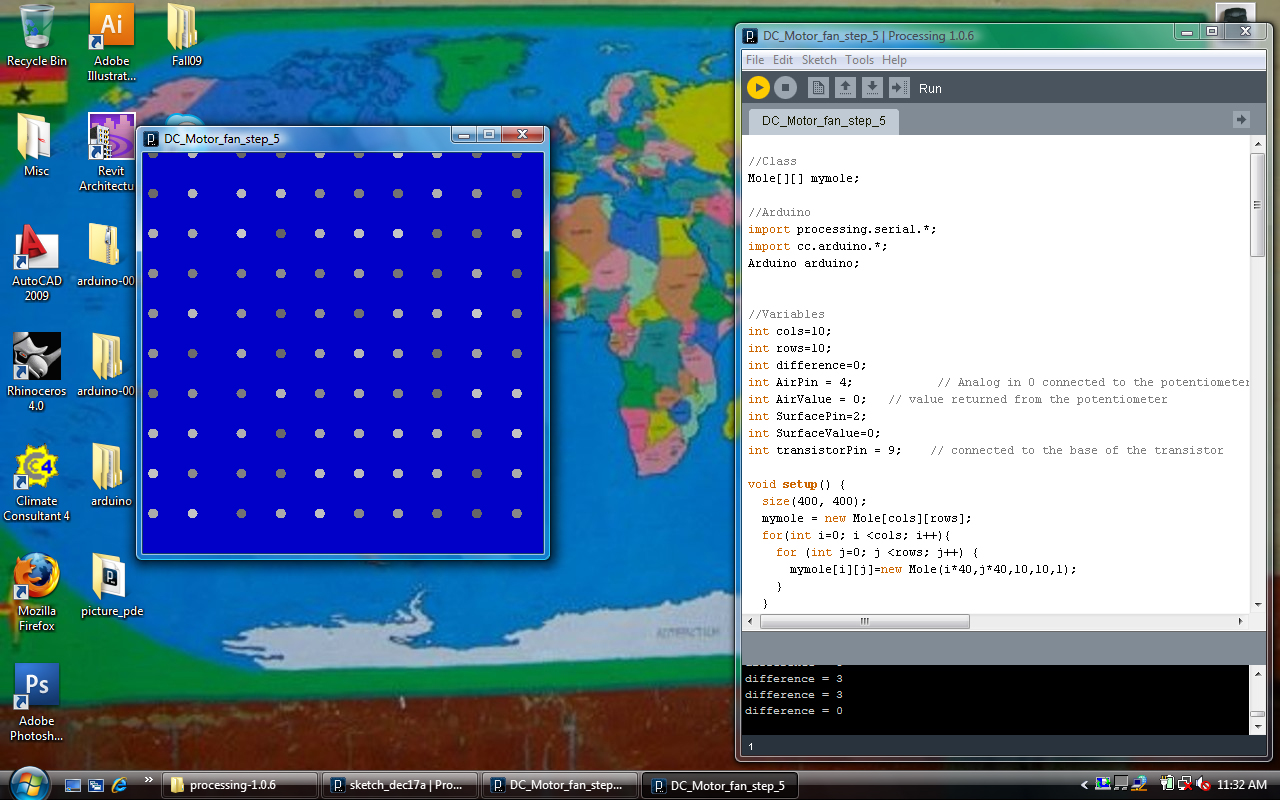Switch to sketch_dec17a taskbar window

point(398,785)
